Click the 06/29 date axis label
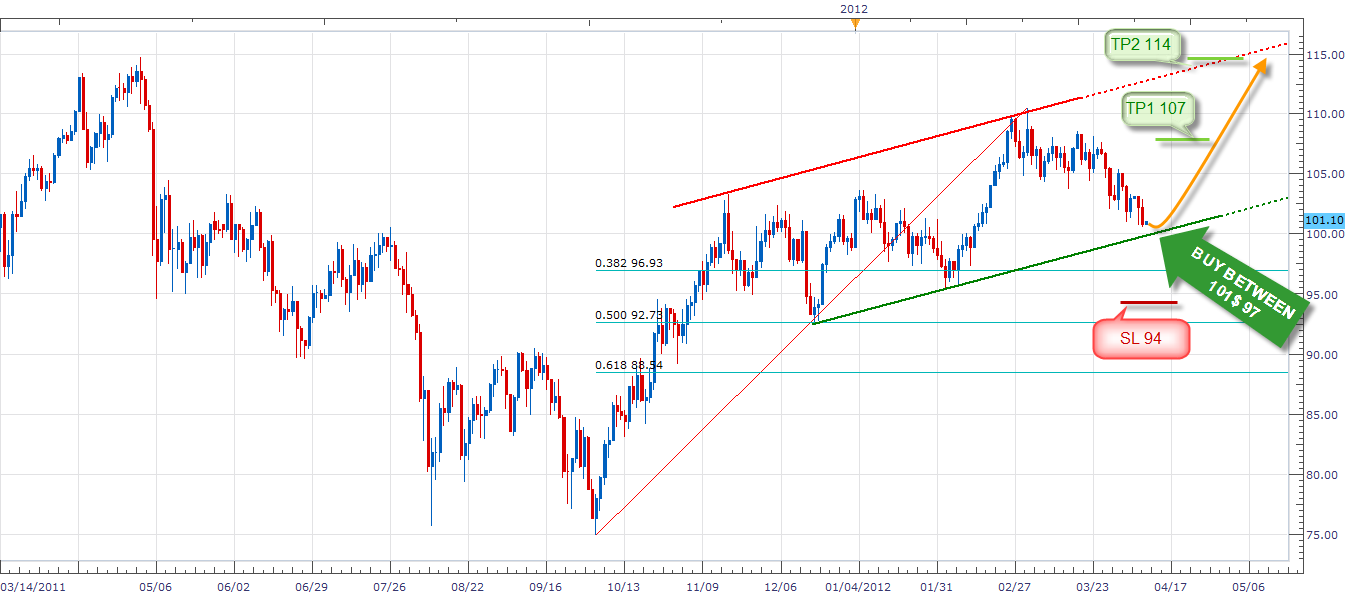This screenshot has width=1360, height=598. tap(311, 588)
